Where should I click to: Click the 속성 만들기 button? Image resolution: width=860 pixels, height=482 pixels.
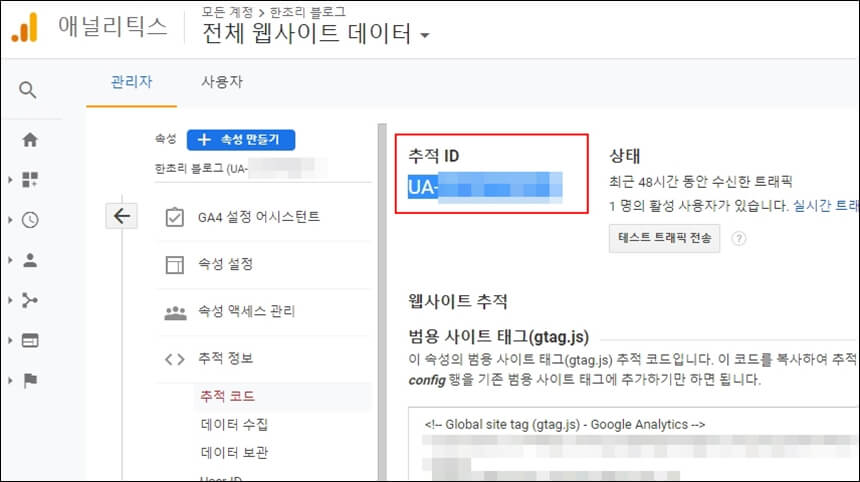tap(241, 140)
